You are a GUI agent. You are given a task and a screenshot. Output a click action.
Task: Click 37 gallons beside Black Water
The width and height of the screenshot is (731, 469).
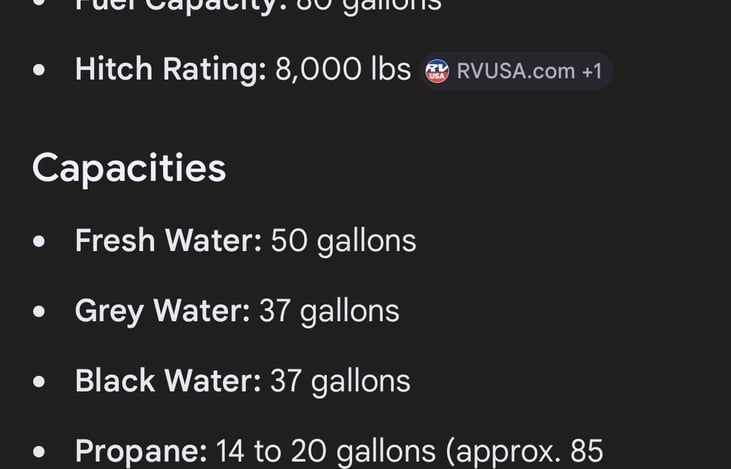[340, 381]
